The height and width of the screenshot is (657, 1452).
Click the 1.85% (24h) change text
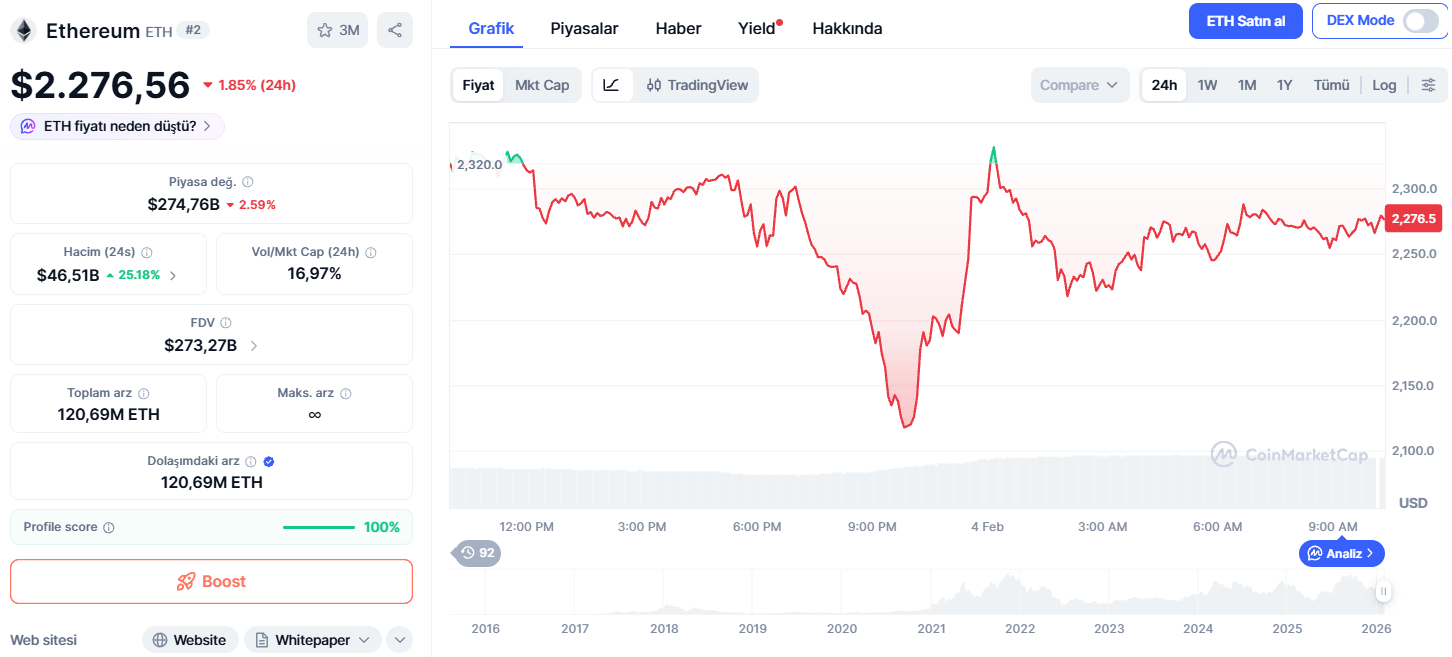(x=249, y=85)
